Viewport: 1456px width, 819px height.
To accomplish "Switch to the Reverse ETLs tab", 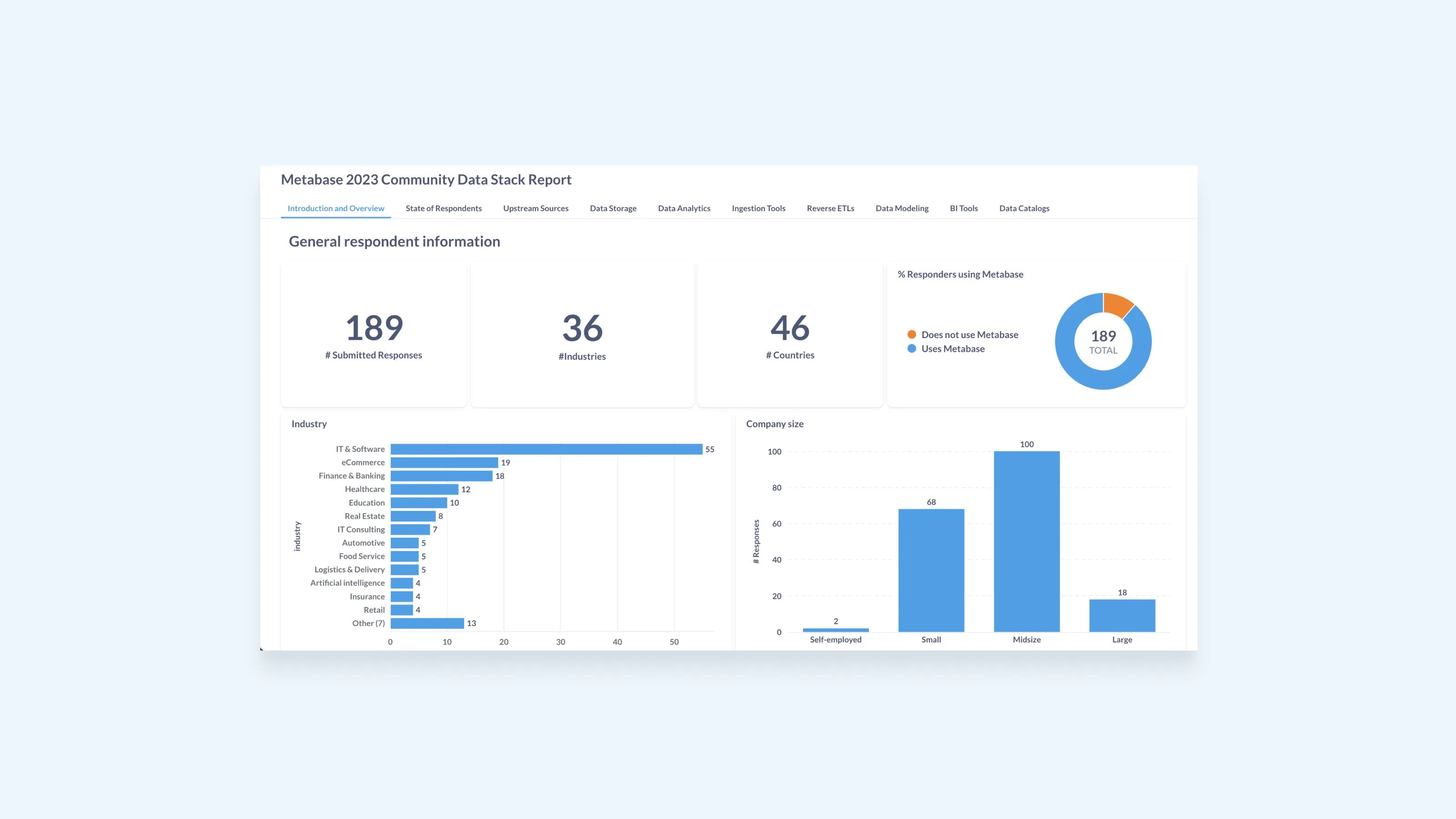I will pos(830,208).
